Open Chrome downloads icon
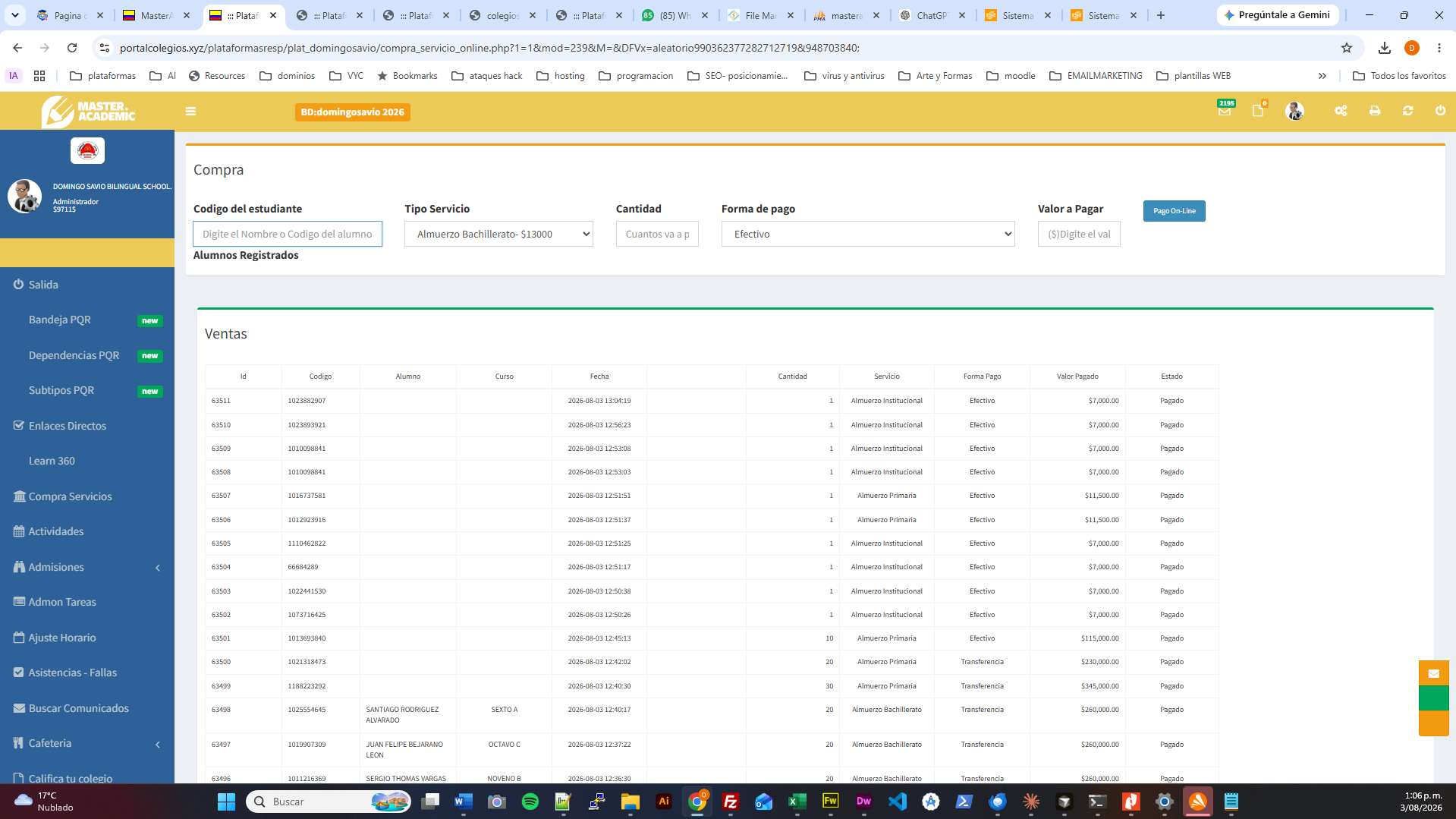The height and width of the screenshot is (819, 1456). click(1385, 48)
